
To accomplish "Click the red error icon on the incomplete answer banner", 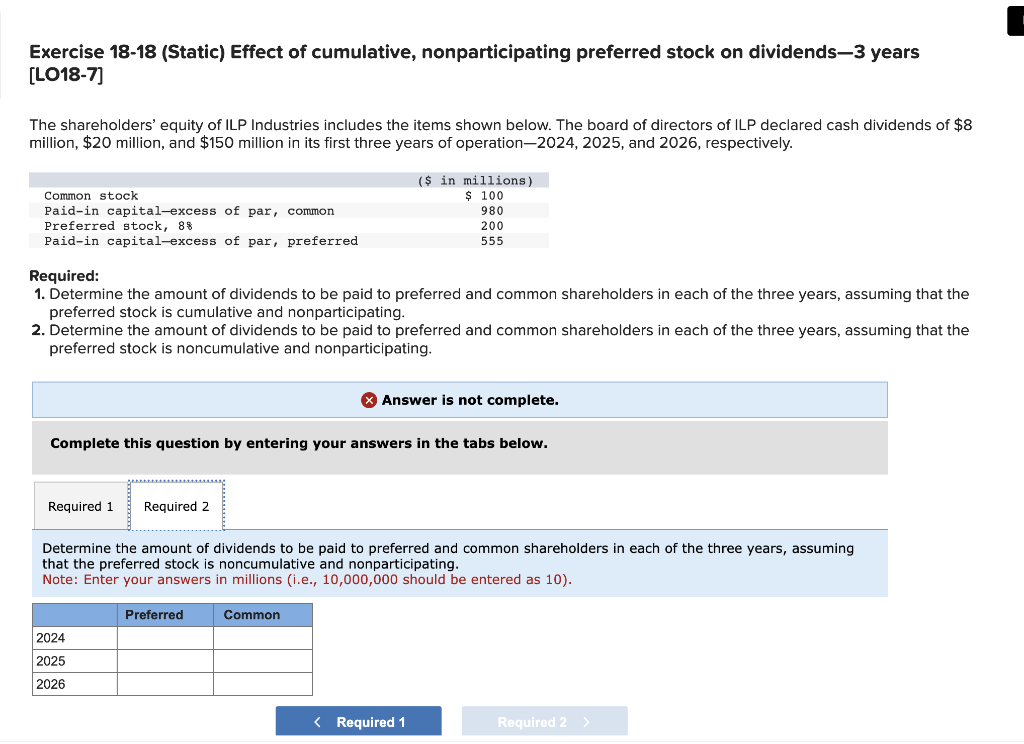I will 370,399.
